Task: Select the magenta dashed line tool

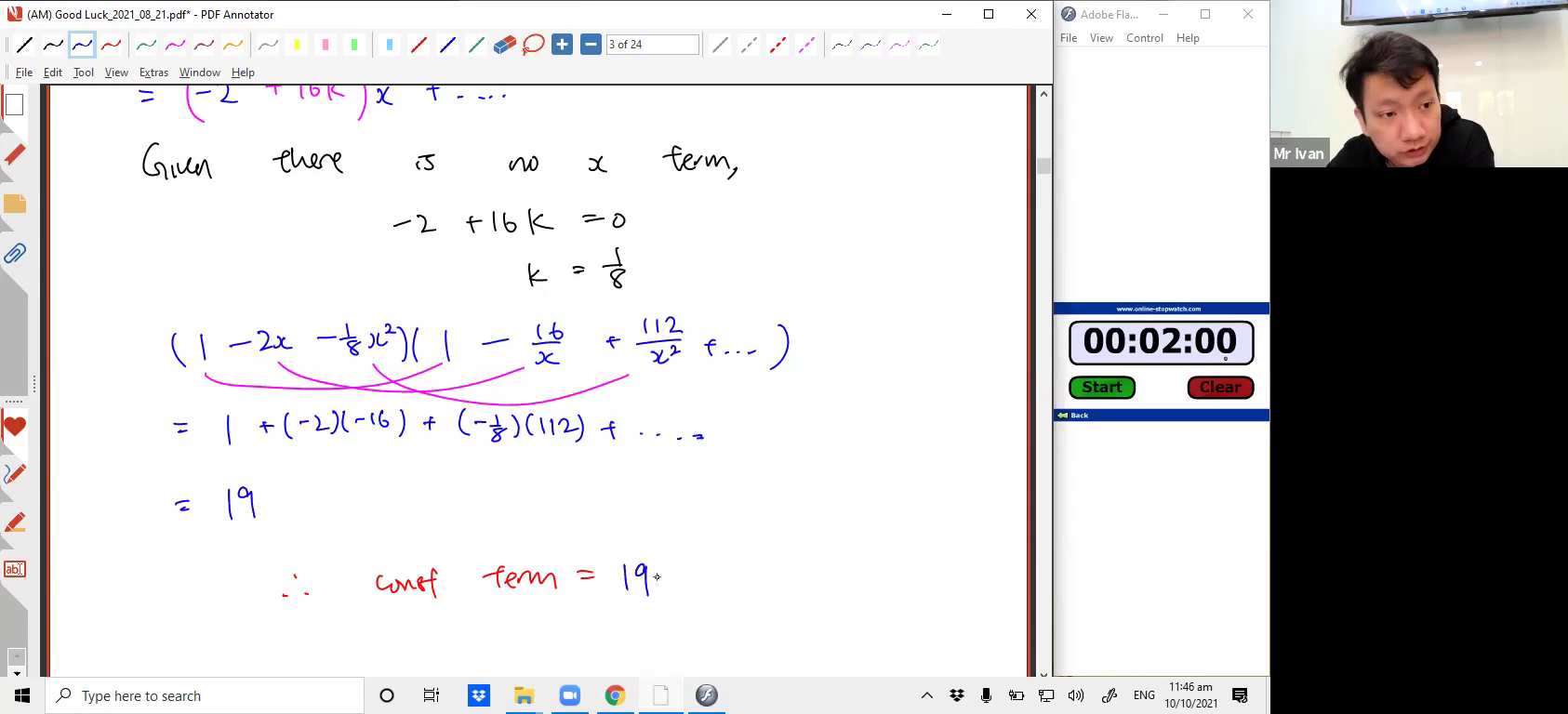Action: pos(806,45)
